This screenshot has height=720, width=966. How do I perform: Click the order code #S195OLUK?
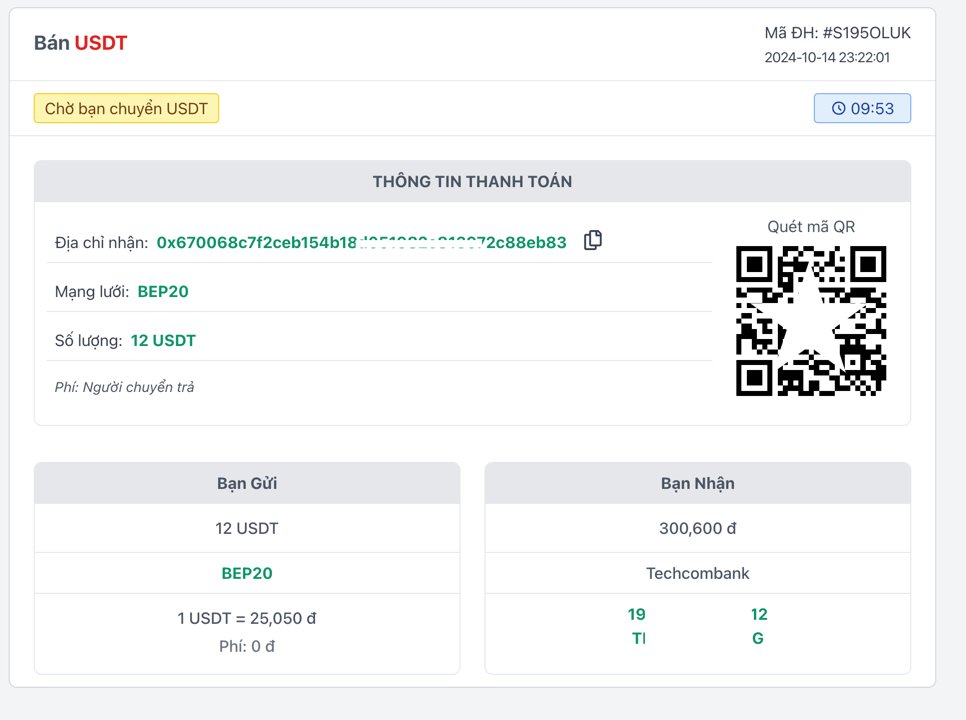click(837, 33)
